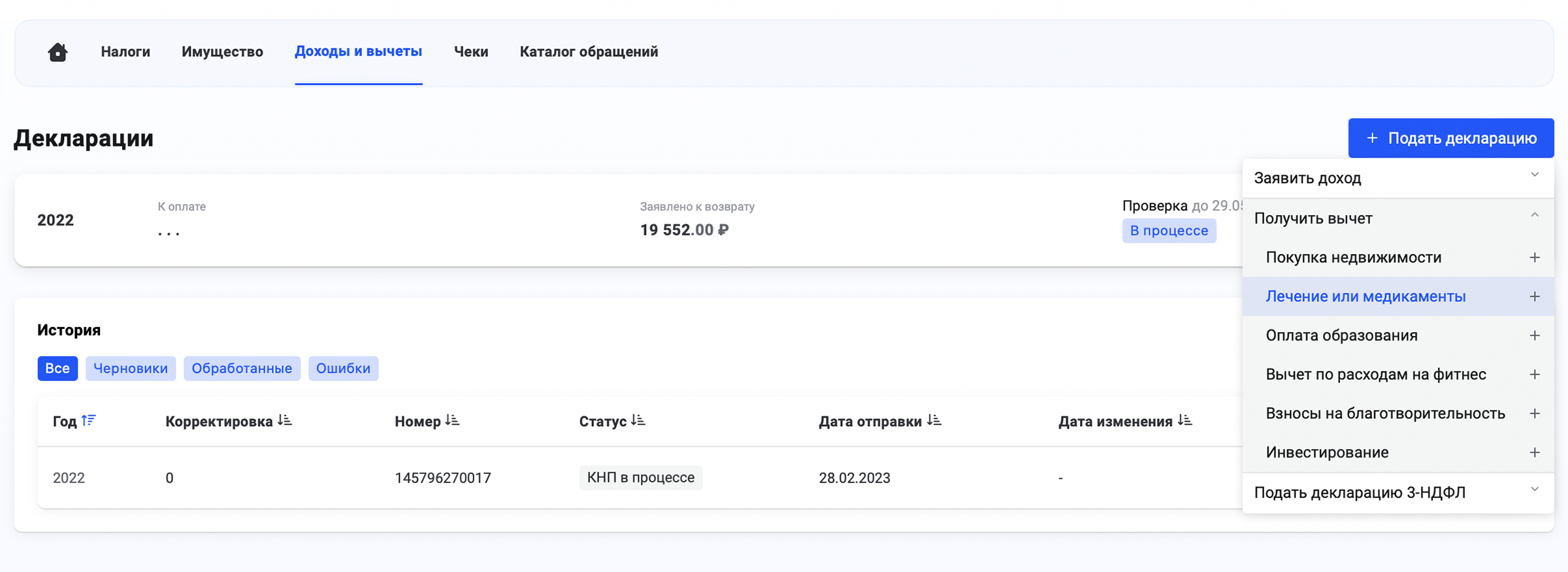Select the Доходы и вычеты tab

click(x=358, y=52)
